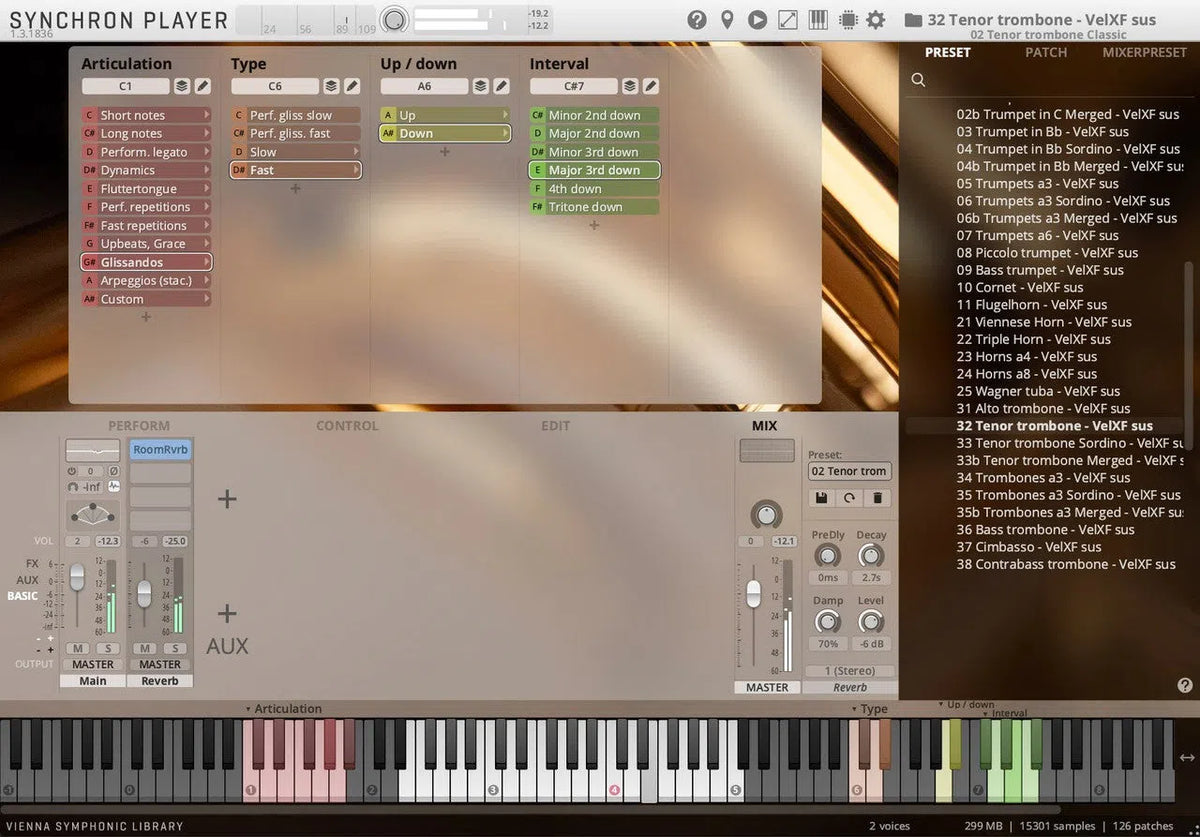Mute the Main channel with its M button
The width and height of the screenshot is (1200, 837).
point(78,647)
